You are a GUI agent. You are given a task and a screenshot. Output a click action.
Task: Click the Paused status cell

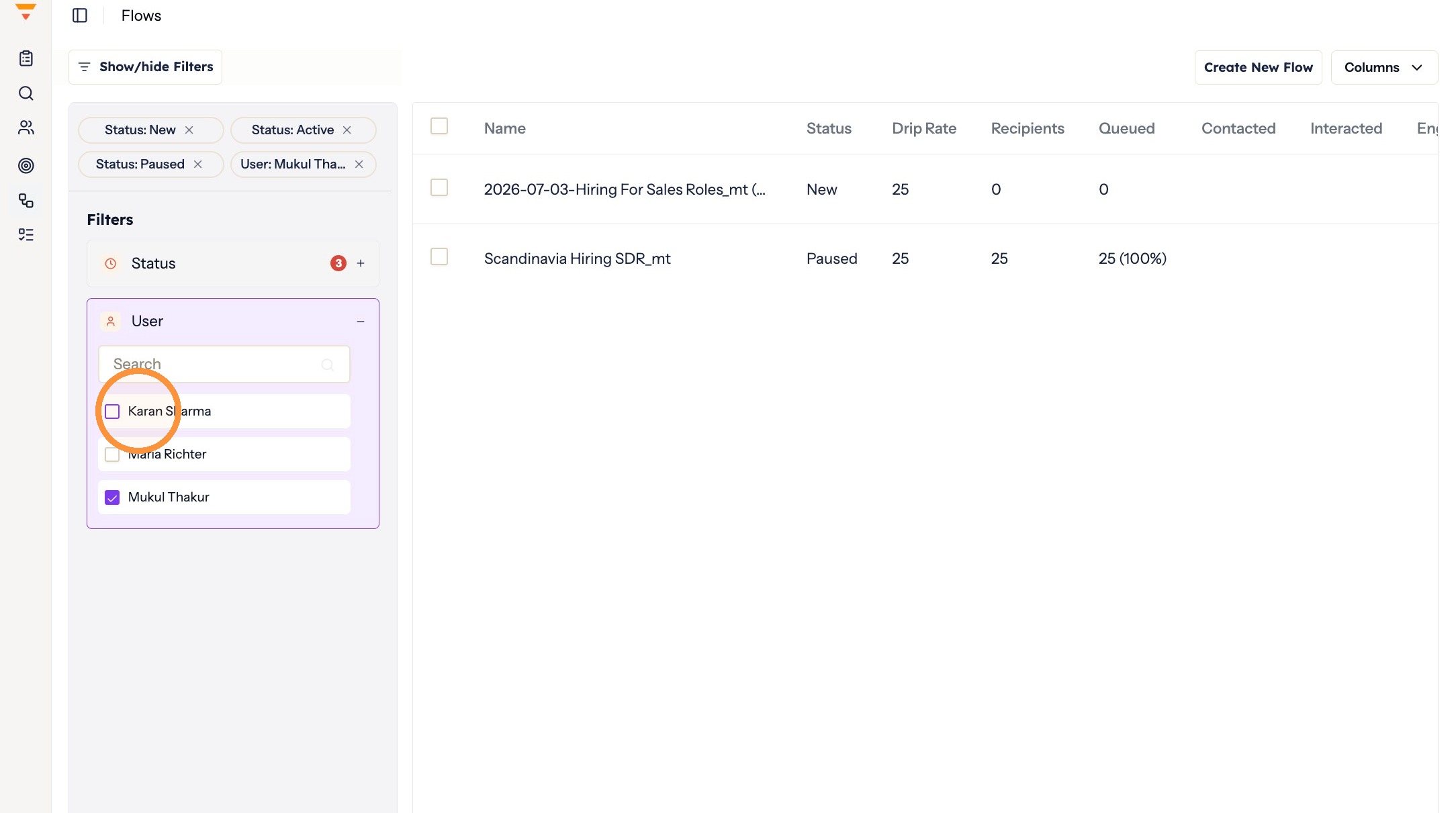coord(831,258)
